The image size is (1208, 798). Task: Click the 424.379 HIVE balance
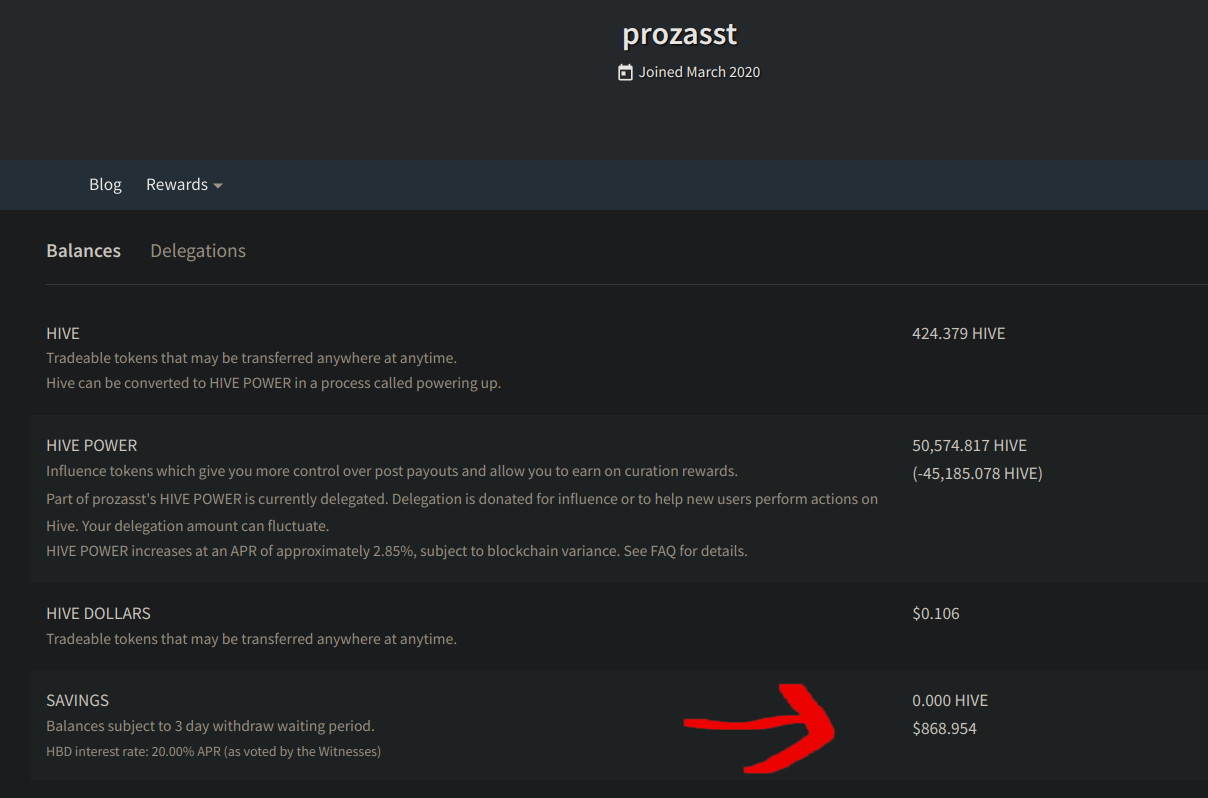[958, 333]
